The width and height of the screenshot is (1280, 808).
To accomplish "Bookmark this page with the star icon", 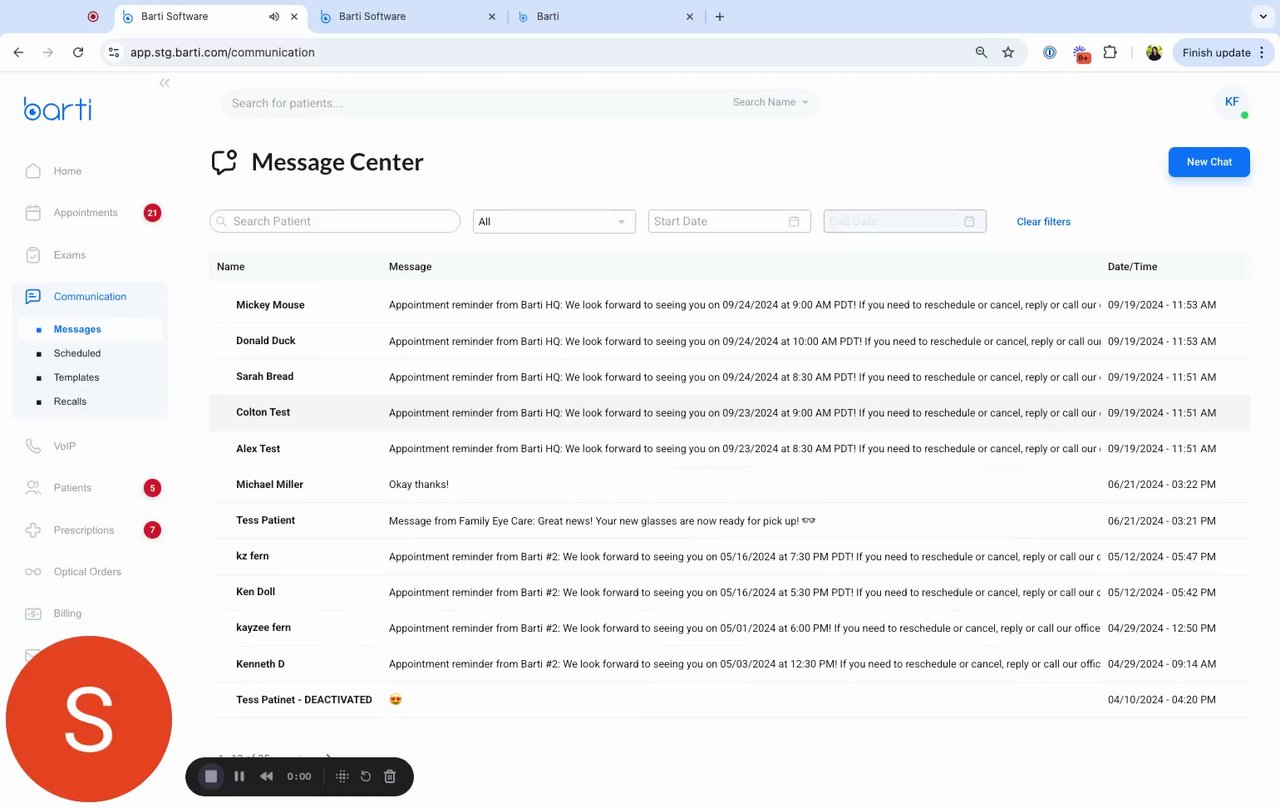I will (x=1008, y=52).
